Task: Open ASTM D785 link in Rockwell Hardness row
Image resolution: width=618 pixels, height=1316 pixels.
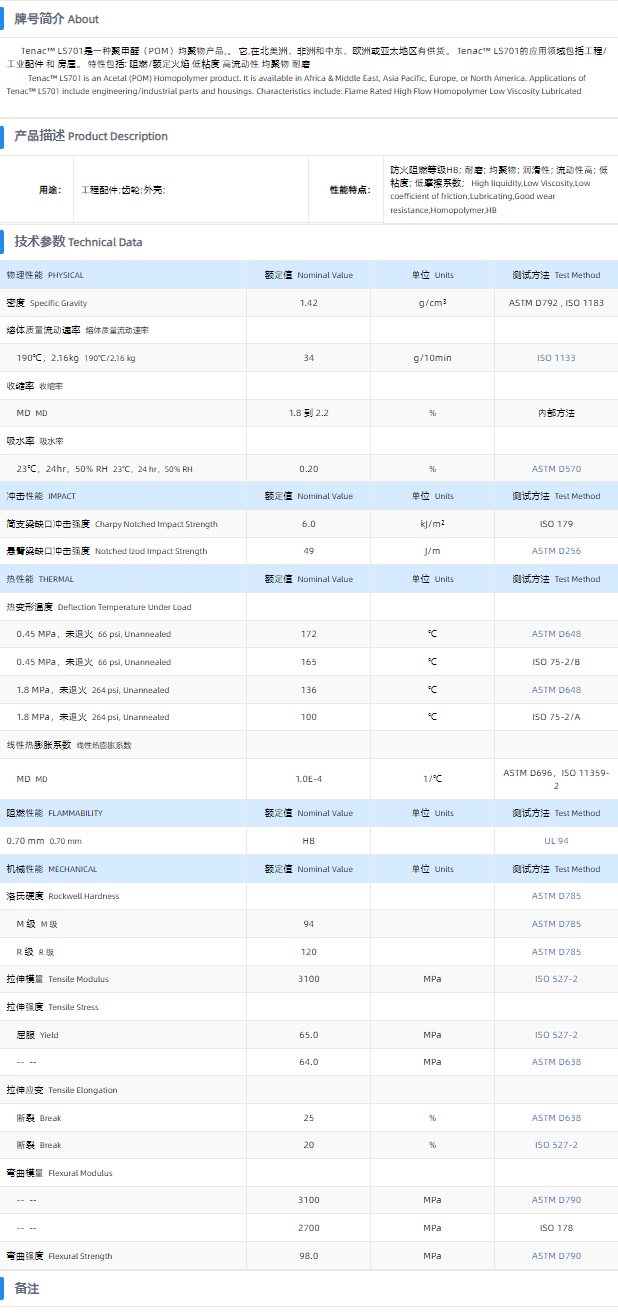Action: tap(556, 896)
